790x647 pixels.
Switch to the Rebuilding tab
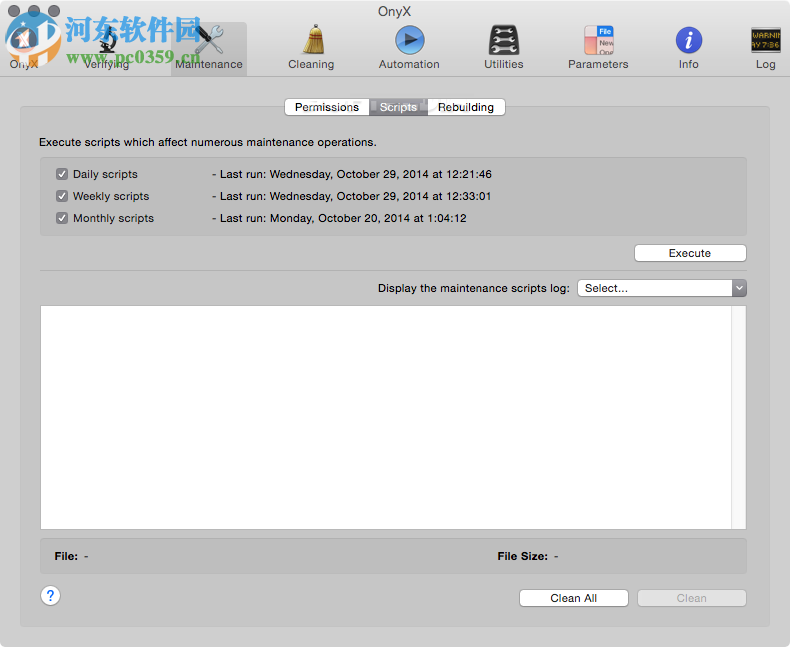pyautogui.click(x=466, y=107)
